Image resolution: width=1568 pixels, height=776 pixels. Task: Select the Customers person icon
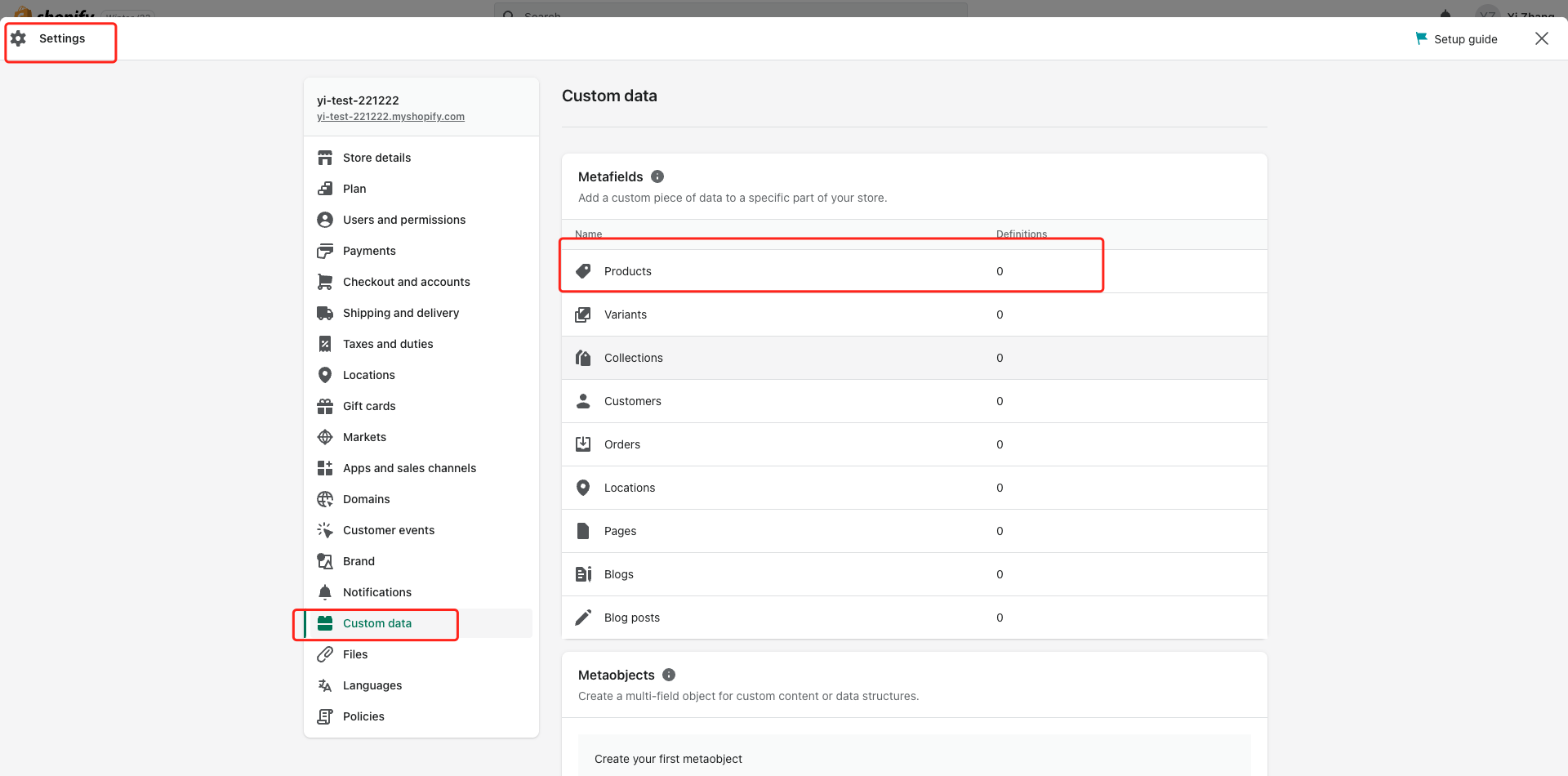583,401
